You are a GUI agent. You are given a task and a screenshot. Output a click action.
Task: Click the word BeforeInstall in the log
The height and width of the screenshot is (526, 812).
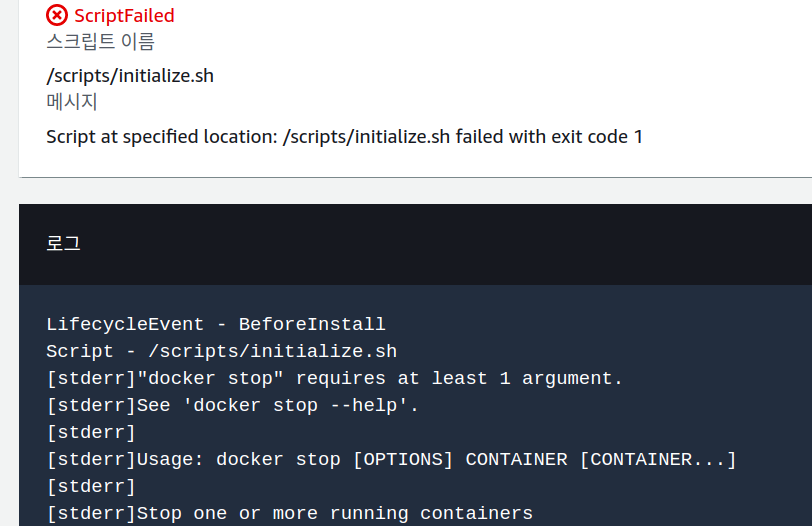pos(312,324)
